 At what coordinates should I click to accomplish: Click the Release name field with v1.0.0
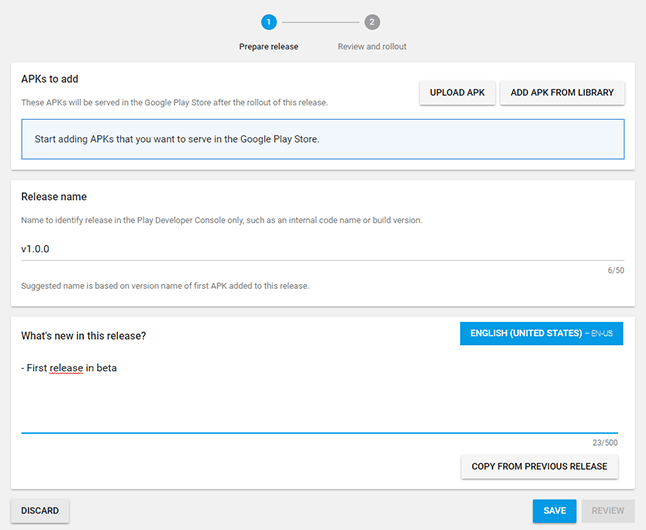[x=323, y=249]
